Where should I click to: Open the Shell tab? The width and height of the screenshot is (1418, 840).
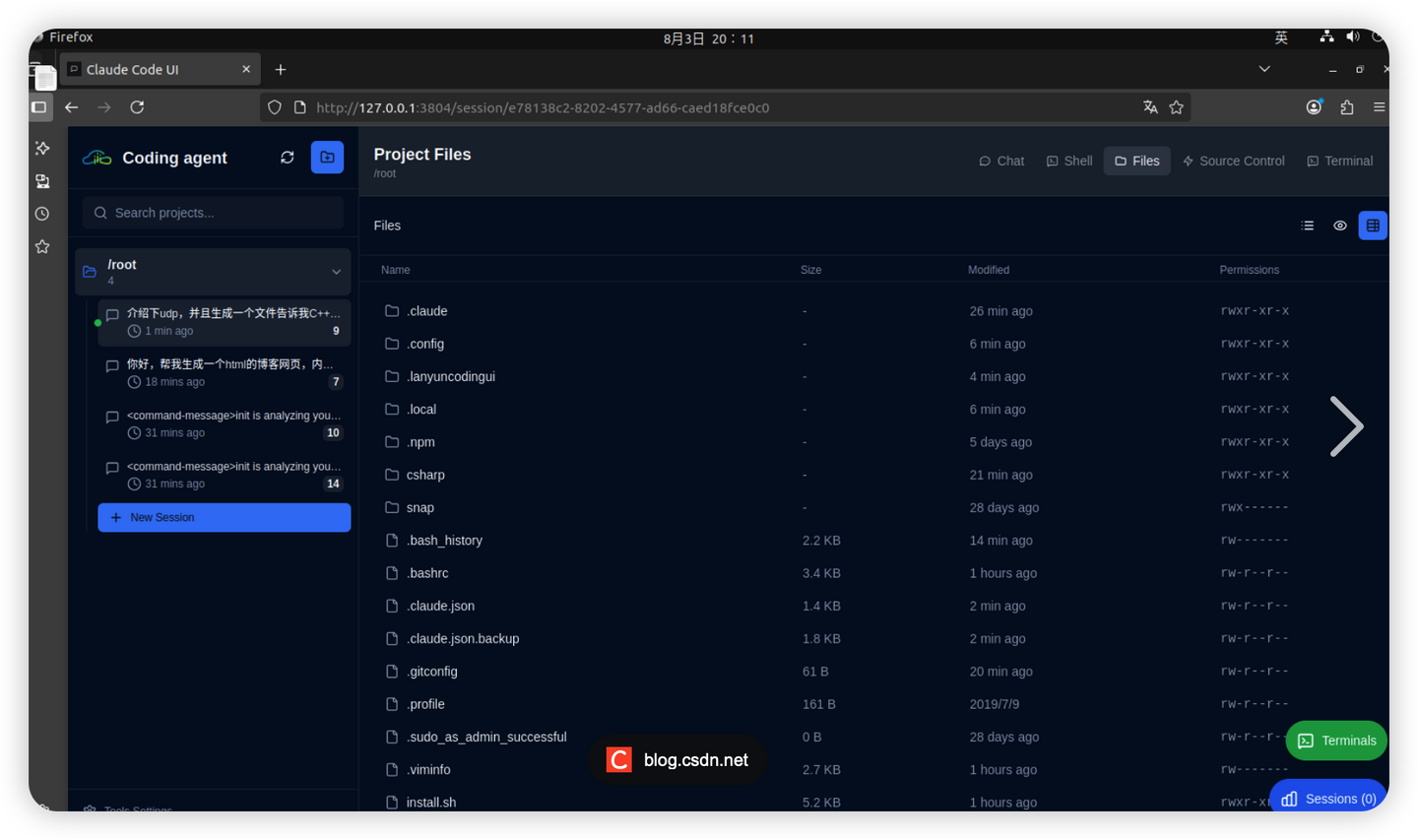point(1068,161)
